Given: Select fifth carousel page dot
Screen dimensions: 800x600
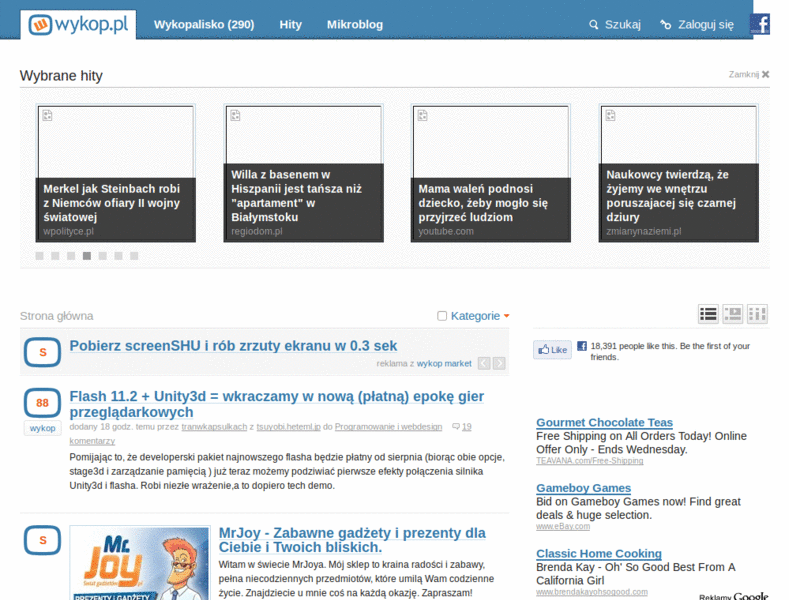Looking at the screenshot, I should [103, 256].
